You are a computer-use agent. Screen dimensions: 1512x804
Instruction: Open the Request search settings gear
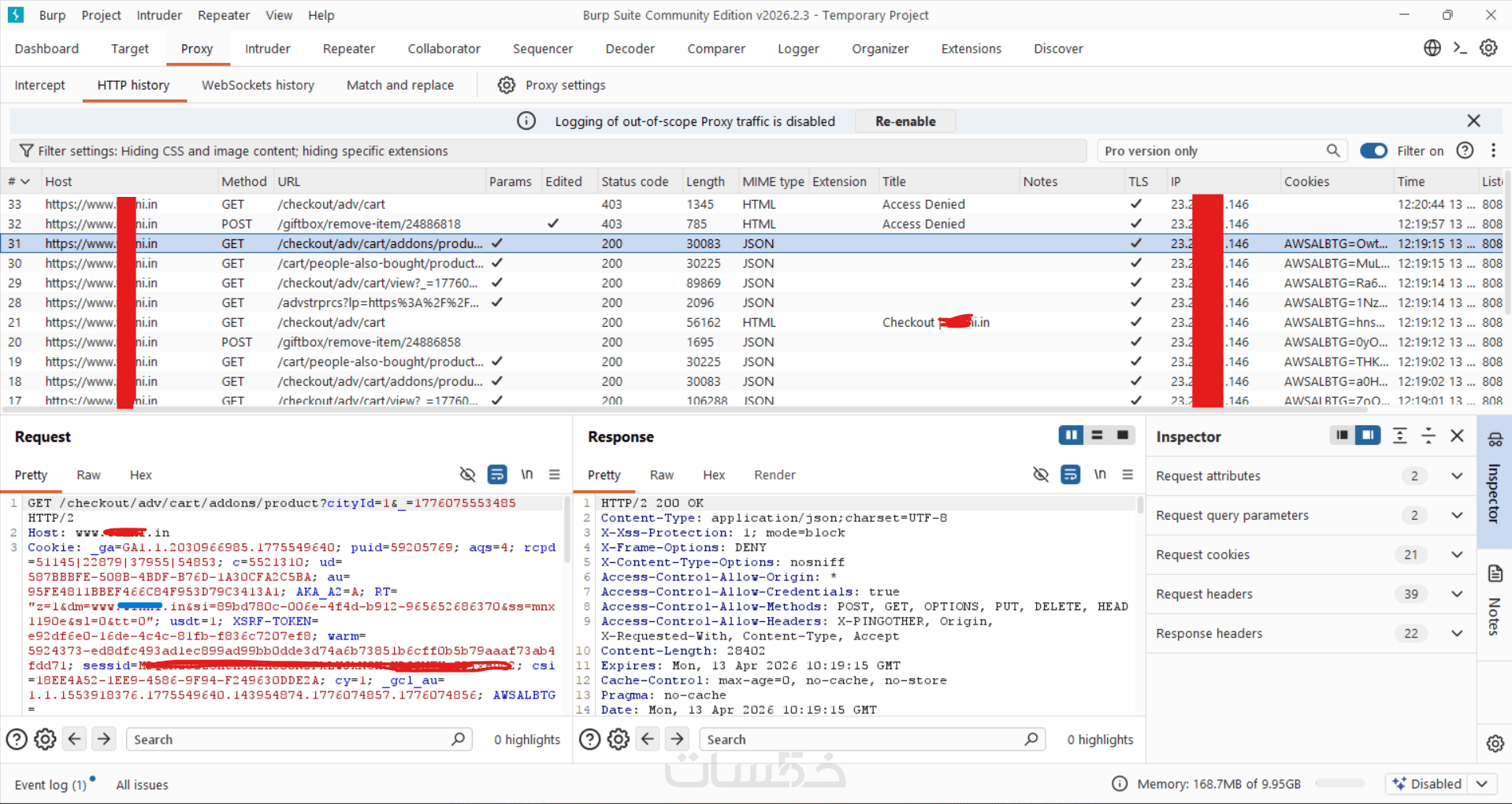(46, 739)
